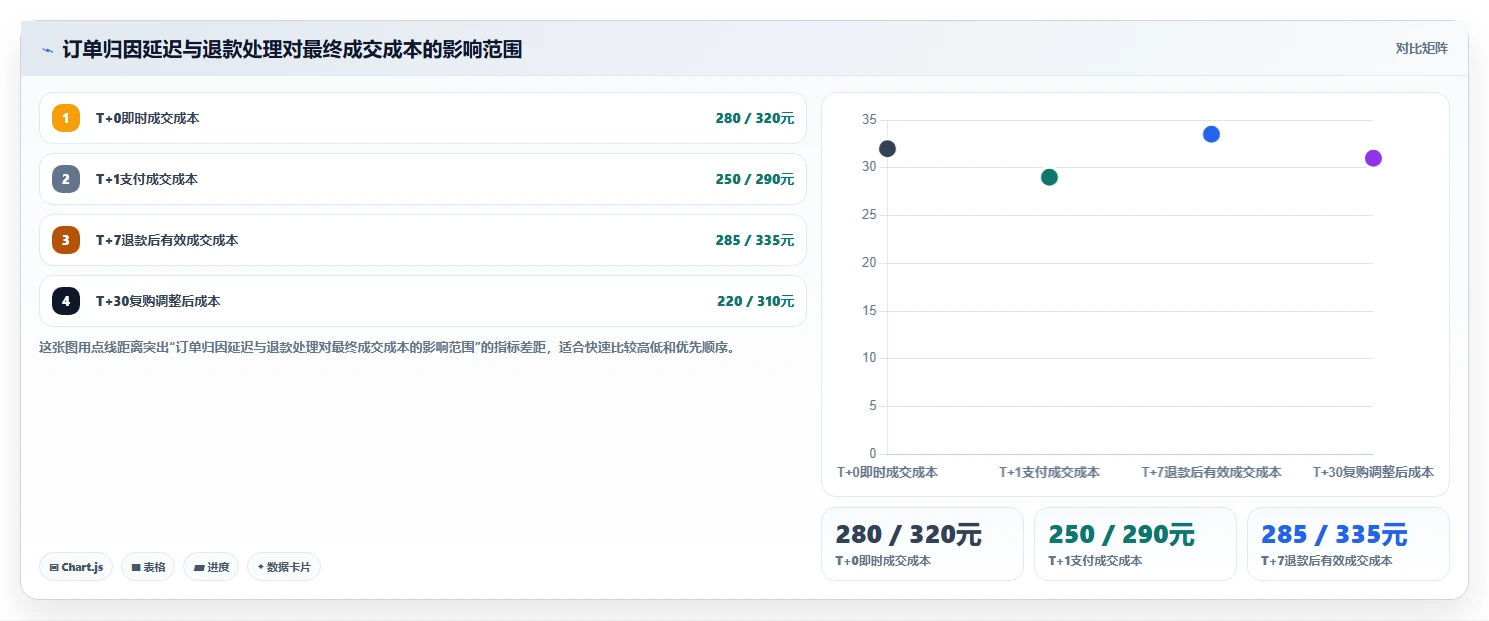The image size is (1489, 621).
Task: Click the blue chart point for T+7
Action: tap(1211, 134)
